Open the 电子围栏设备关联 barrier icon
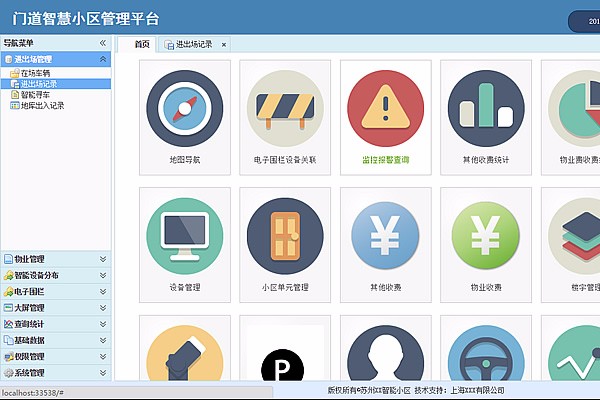Image resolution: width=600 pixels, height=400 pixels. tap(285, 108)
